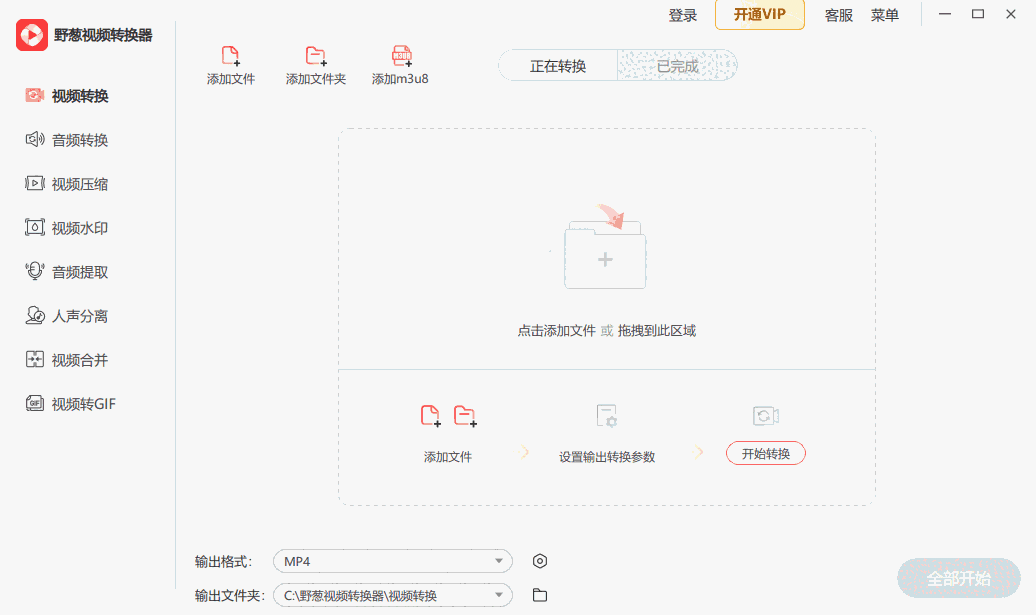Click the Add Folder (添加文件夹) icon
This screenshot has height=615, width=1036.
coord(315,58)
